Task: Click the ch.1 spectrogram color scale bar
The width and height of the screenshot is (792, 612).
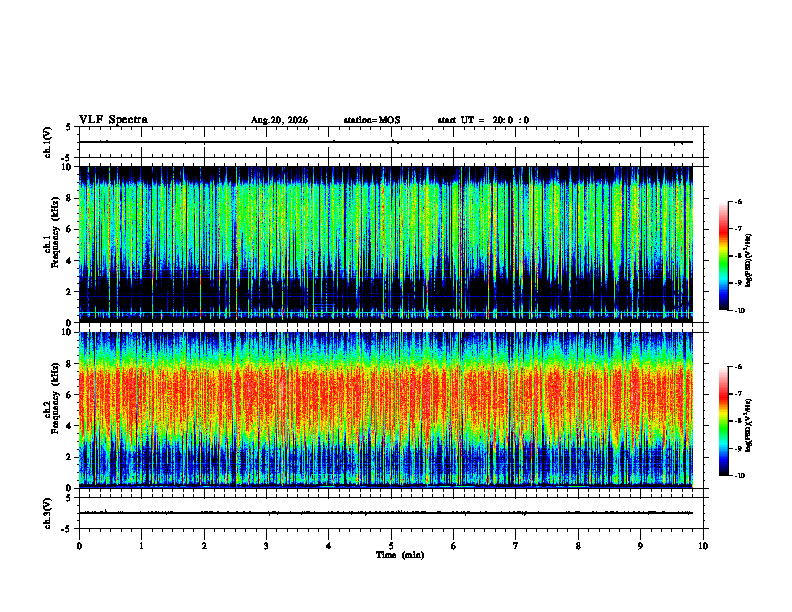Action: (x=723, y=256)
